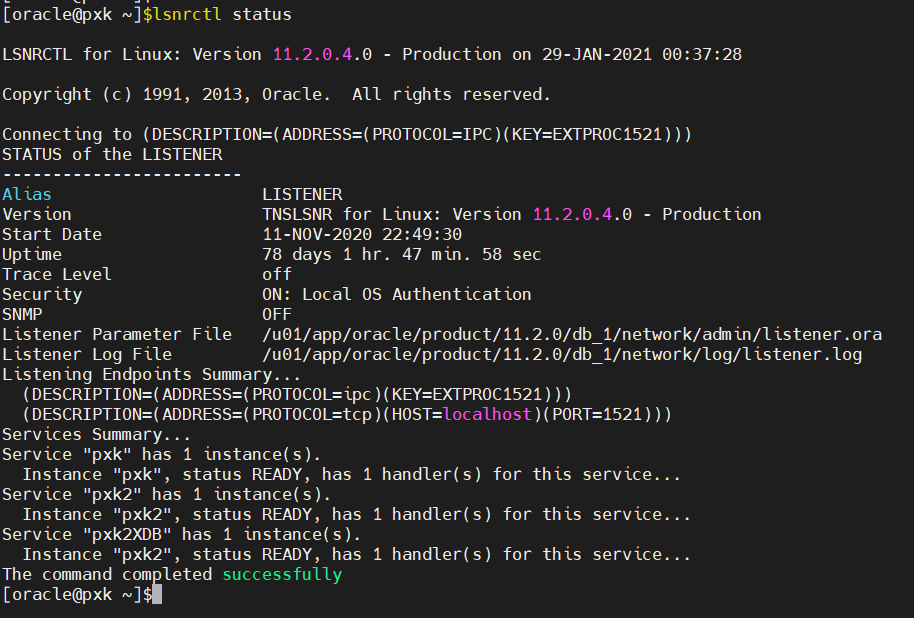The image size is (914, 618).
Task: Click "ON: Local OS Authentication" security value
Action: click(x=396, y=294)
